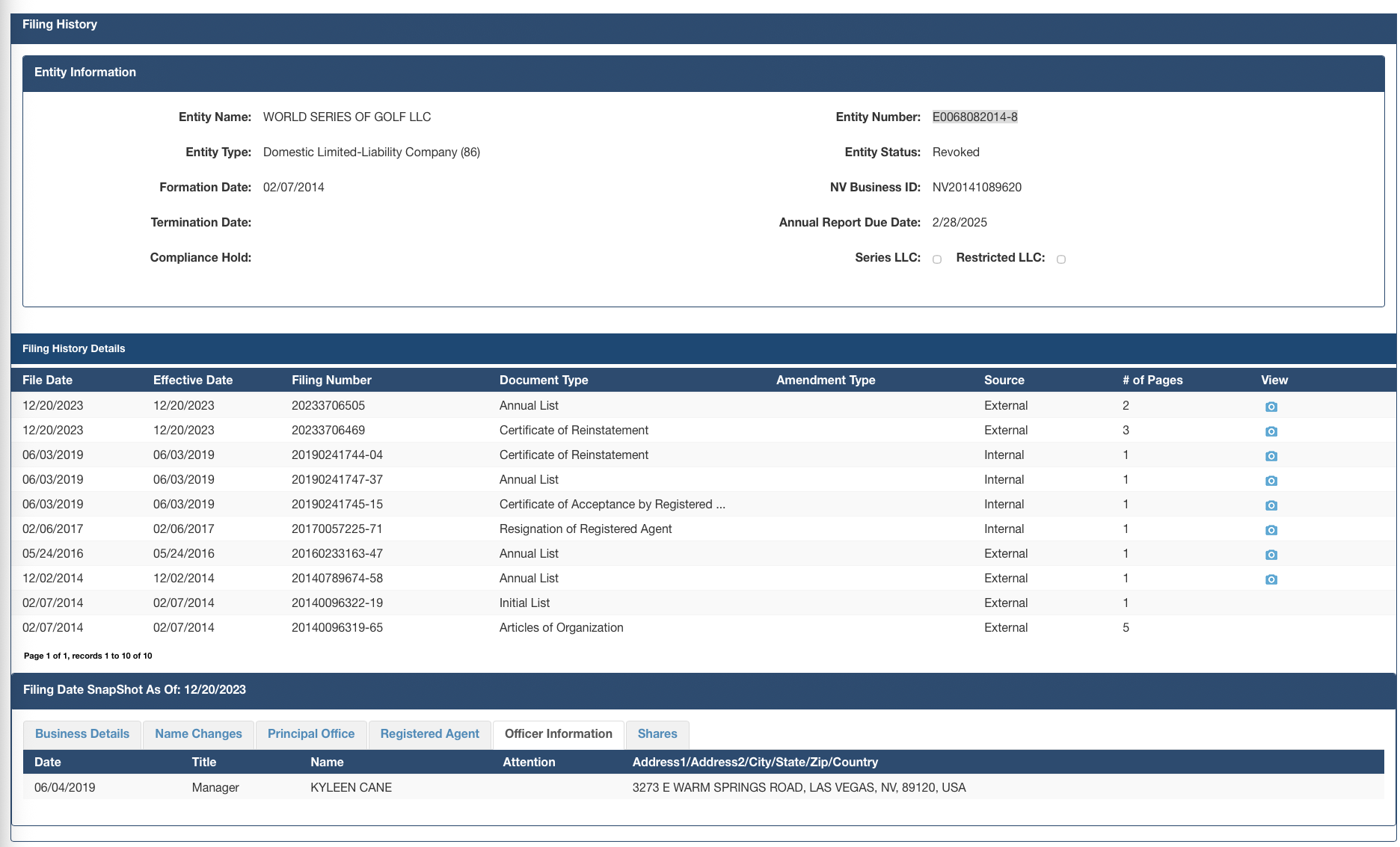This screenshot has height=847, width=1400.
Task: Click the Document Type column header
Action: [x=544, y=380]
